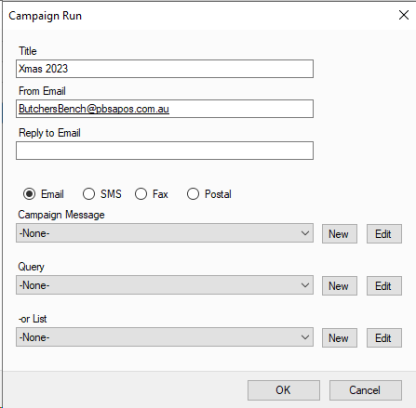Expand the Query dropdown list
Screen dimensions: 416x408
click(165, 285)
